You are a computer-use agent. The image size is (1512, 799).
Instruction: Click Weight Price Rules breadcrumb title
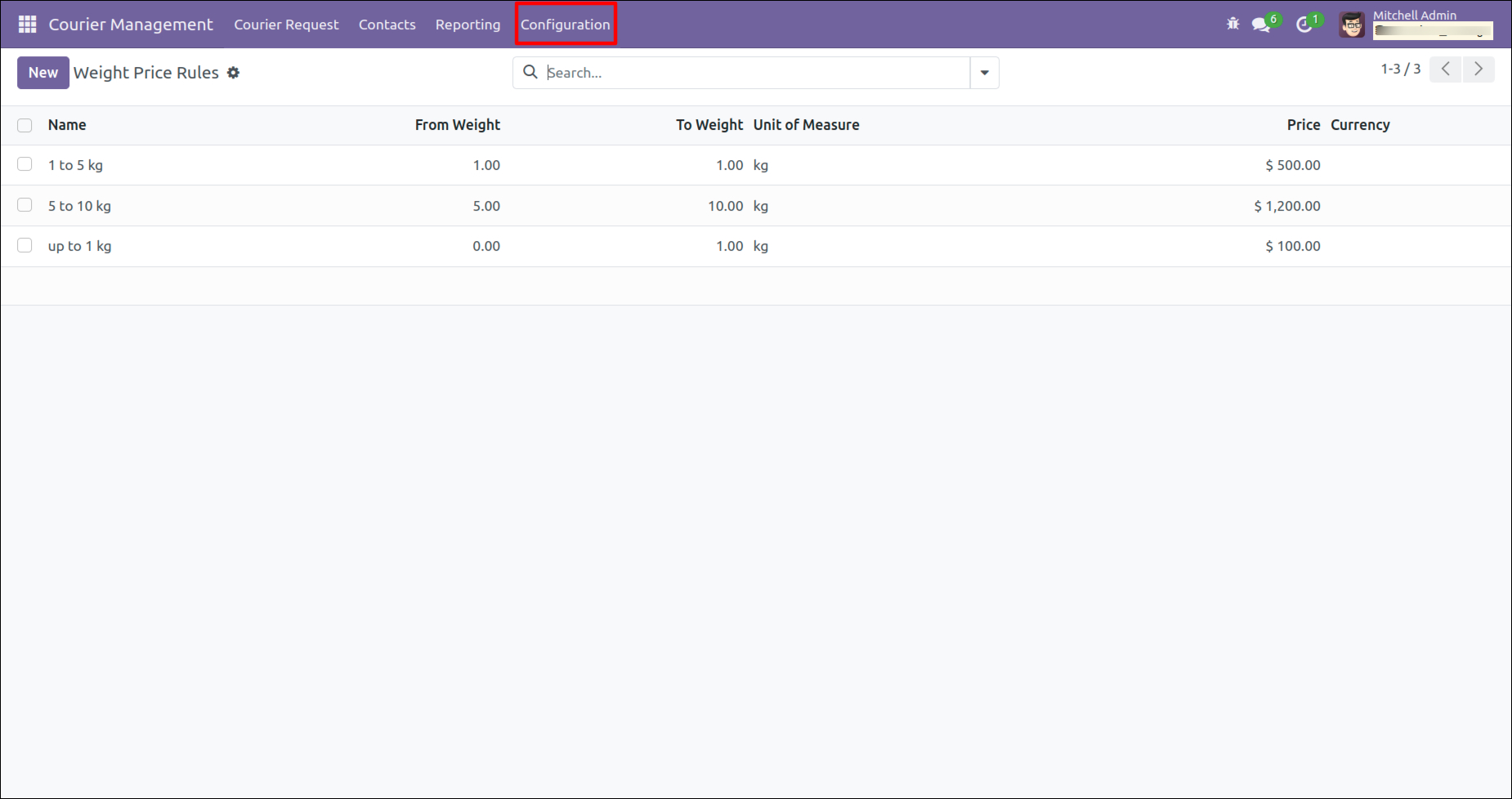click(x=146, y=73)
